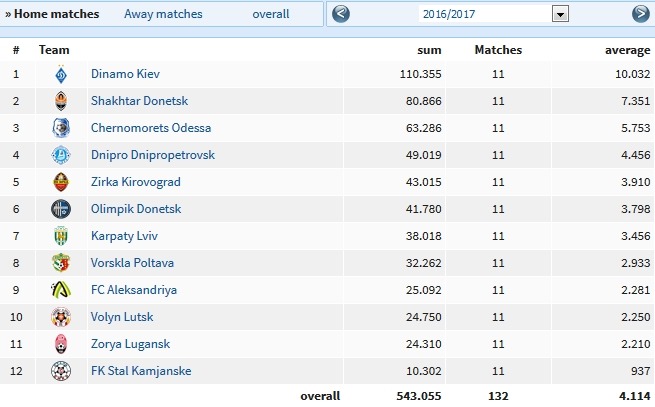
Task: Select the average value 2.933
Action: click(x=635, y=263)
